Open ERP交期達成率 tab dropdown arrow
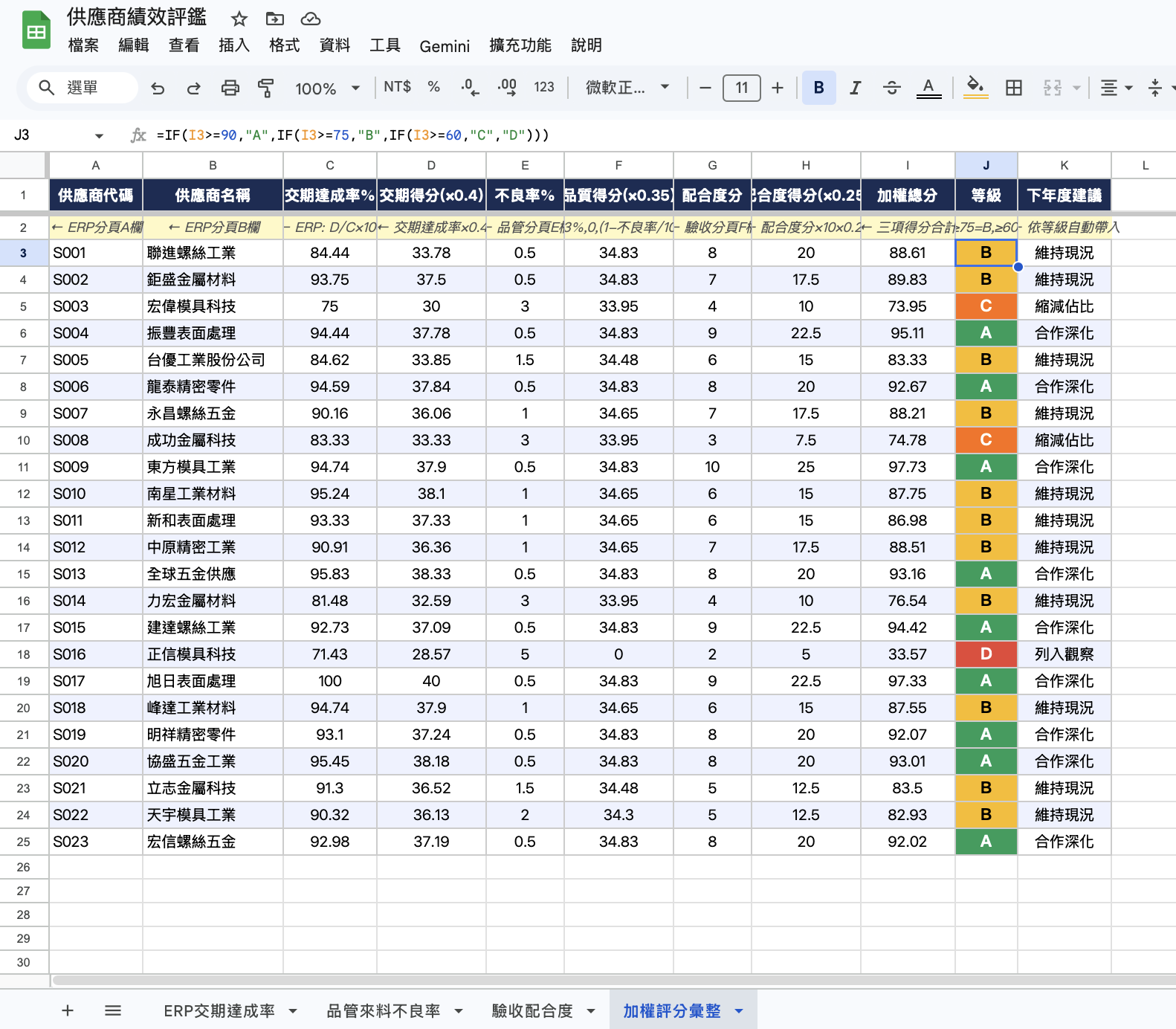 (293, 1011)
